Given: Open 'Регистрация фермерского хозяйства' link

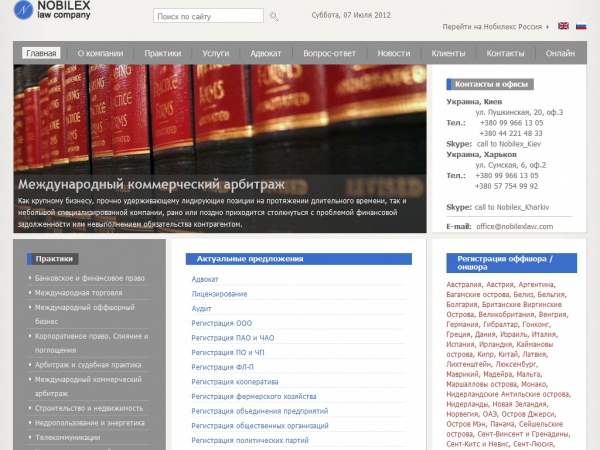Looking at the screenshot, I should [254, 396].
